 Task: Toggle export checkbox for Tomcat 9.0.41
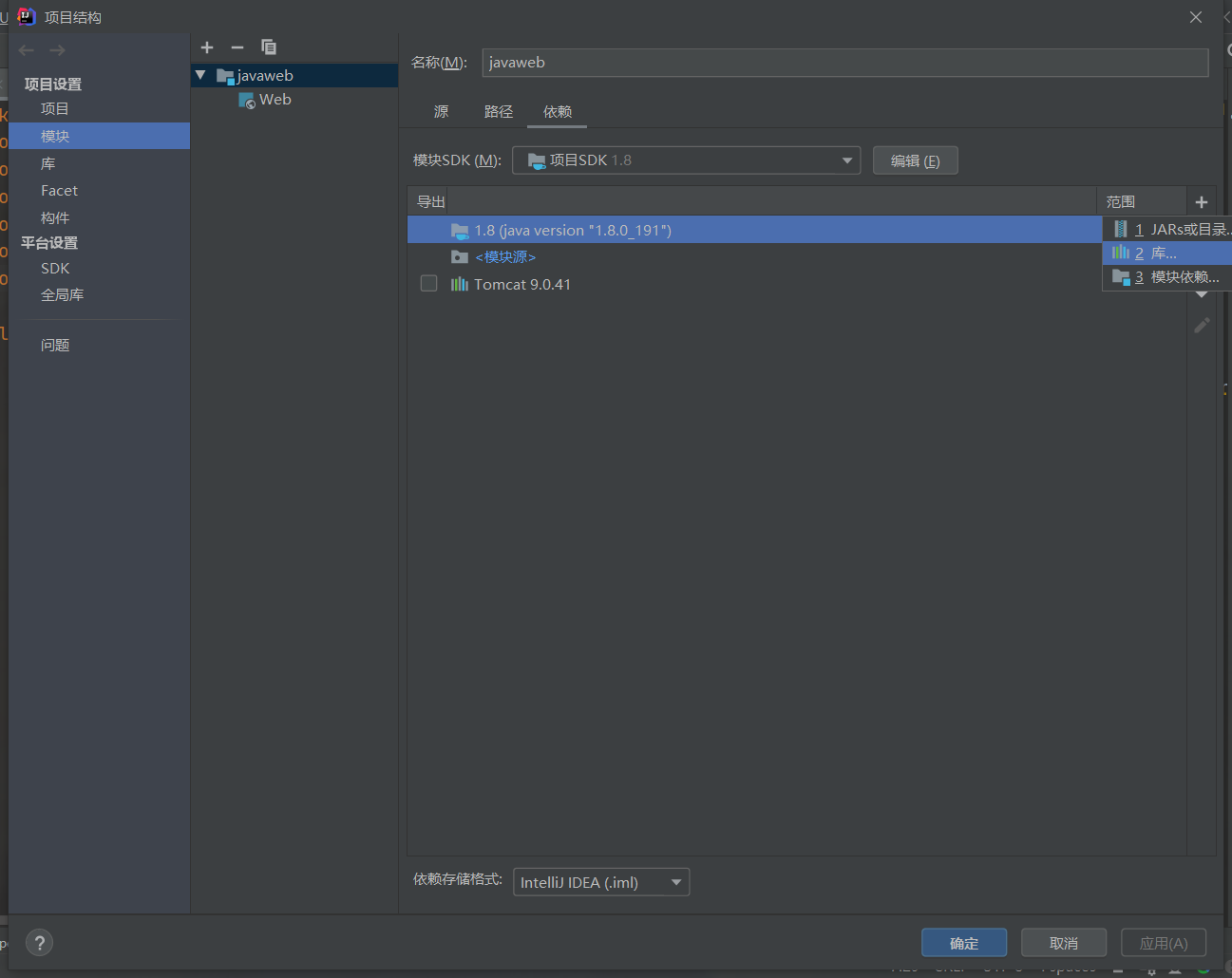pyautogui.click(x=429, y=284)
